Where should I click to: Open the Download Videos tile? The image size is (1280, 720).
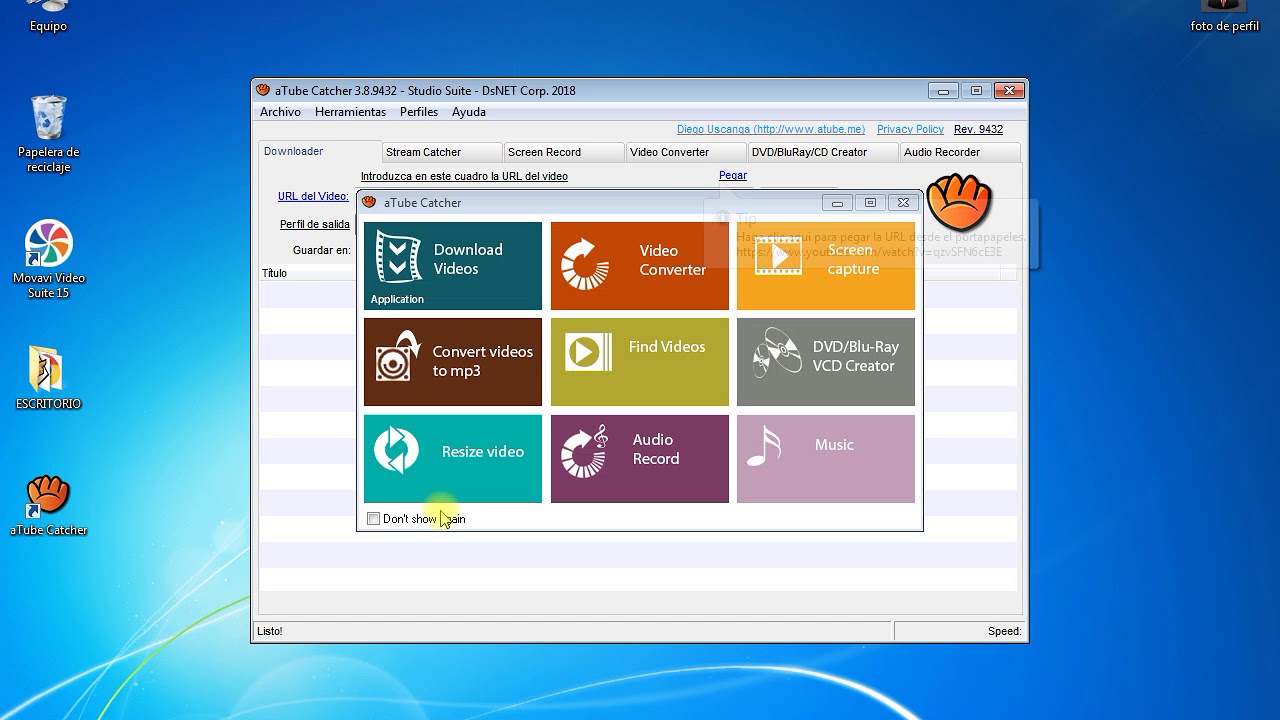(x=452, y=266)
